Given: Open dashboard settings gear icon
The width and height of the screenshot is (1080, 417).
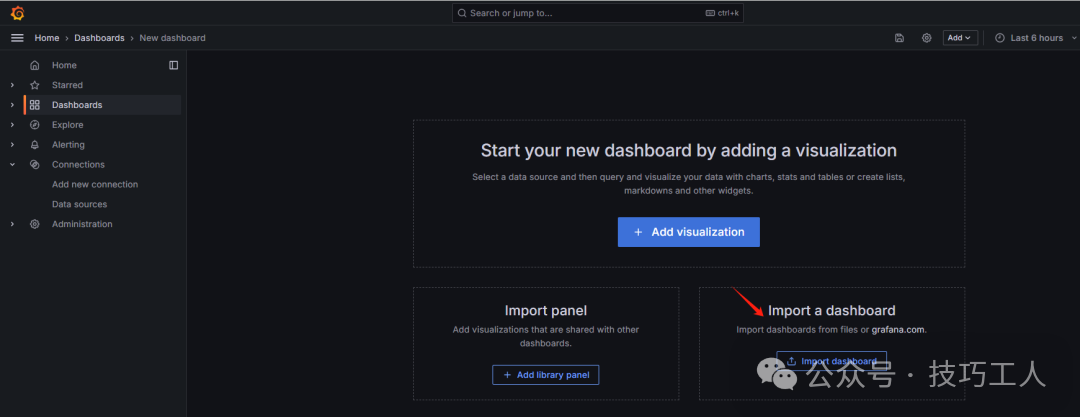Looking at the screenshot, I should coord(926,38).
